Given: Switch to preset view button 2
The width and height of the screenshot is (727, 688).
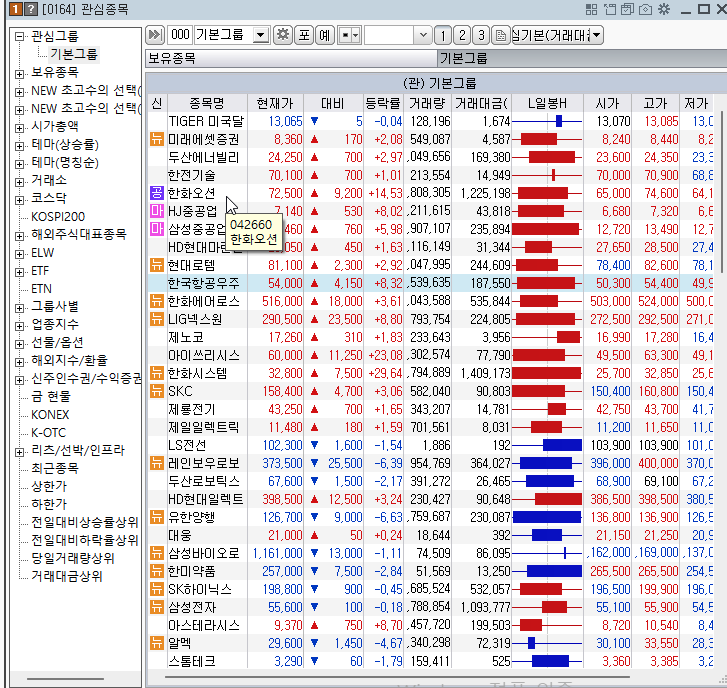Looking at the screenshot, I should pyautogui.click(x=463, y=35).
